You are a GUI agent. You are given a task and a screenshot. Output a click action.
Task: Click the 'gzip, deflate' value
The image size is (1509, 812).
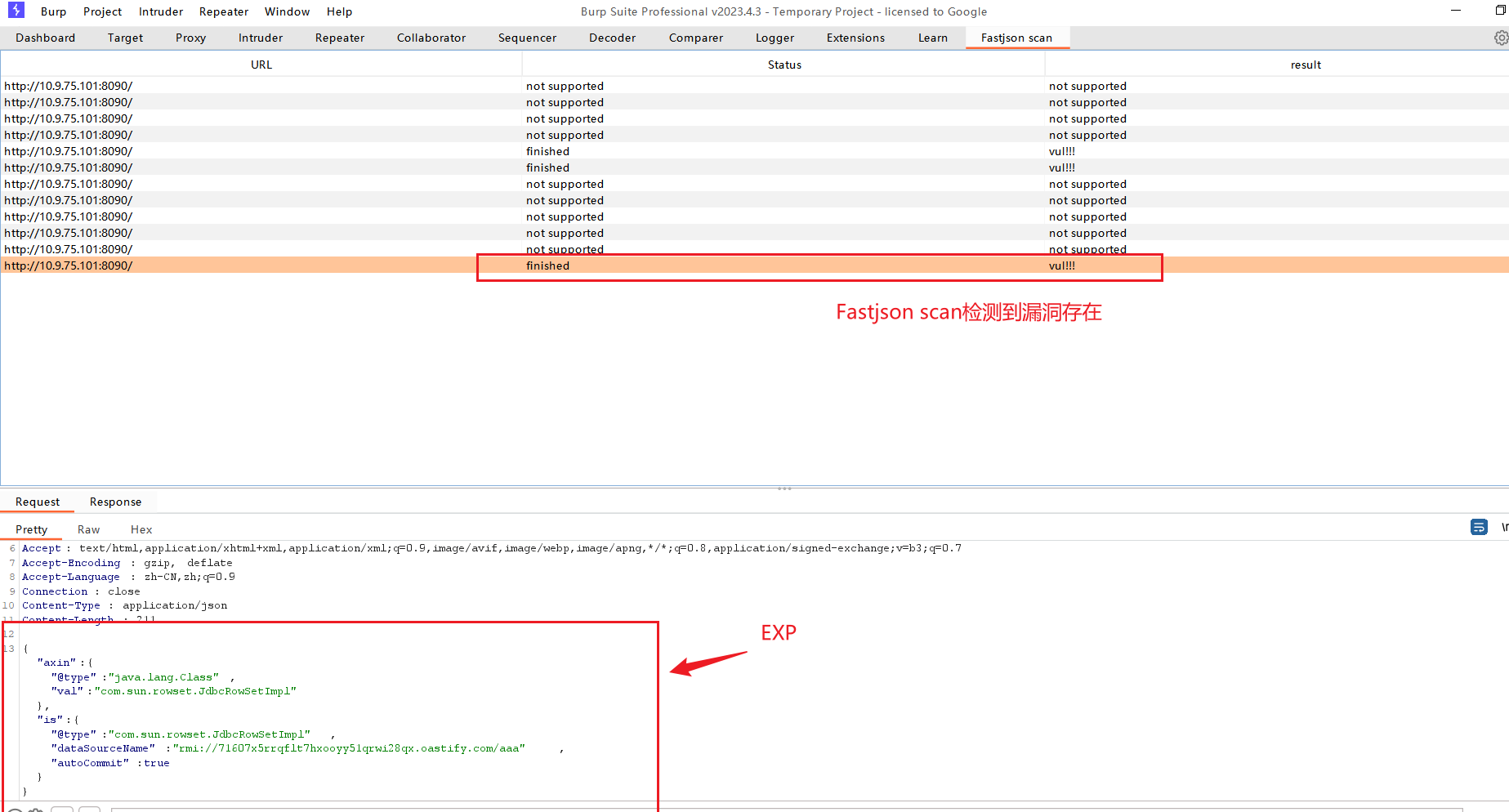[x=188, y=563]
